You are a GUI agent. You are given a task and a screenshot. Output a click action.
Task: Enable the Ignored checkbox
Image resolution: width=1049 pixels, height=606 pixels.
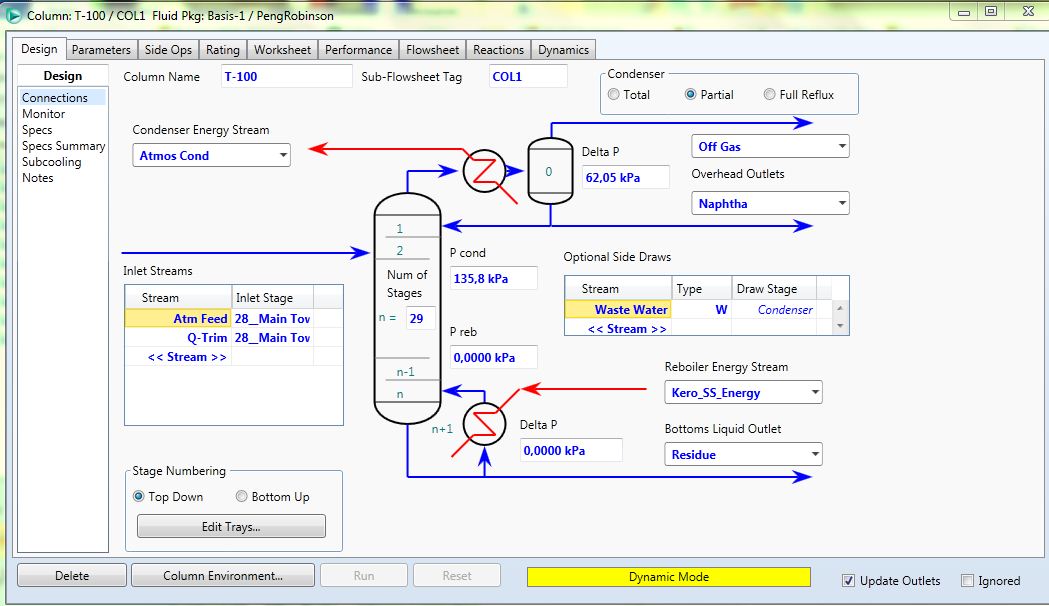point(967,580)
